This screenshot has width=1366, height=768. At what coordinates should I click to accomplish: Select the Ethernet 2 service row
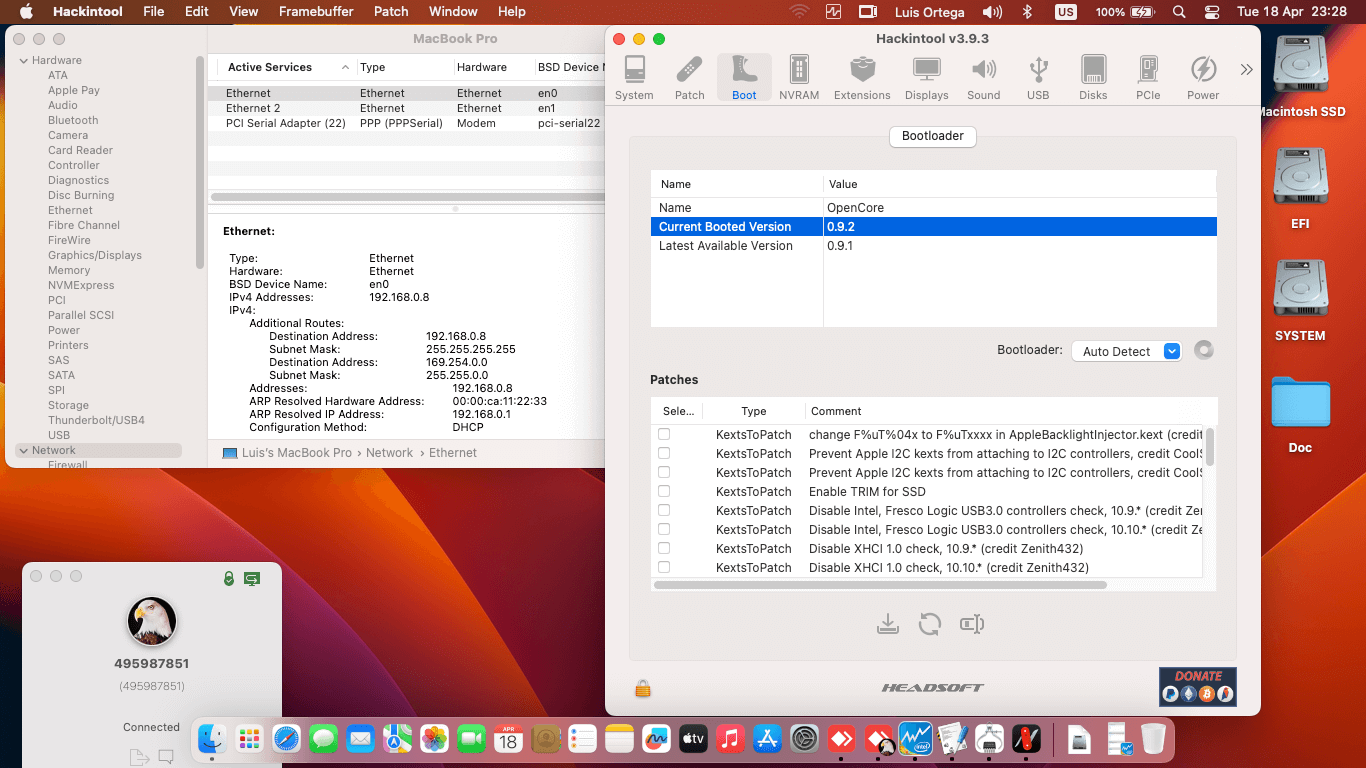pos(406,108)
